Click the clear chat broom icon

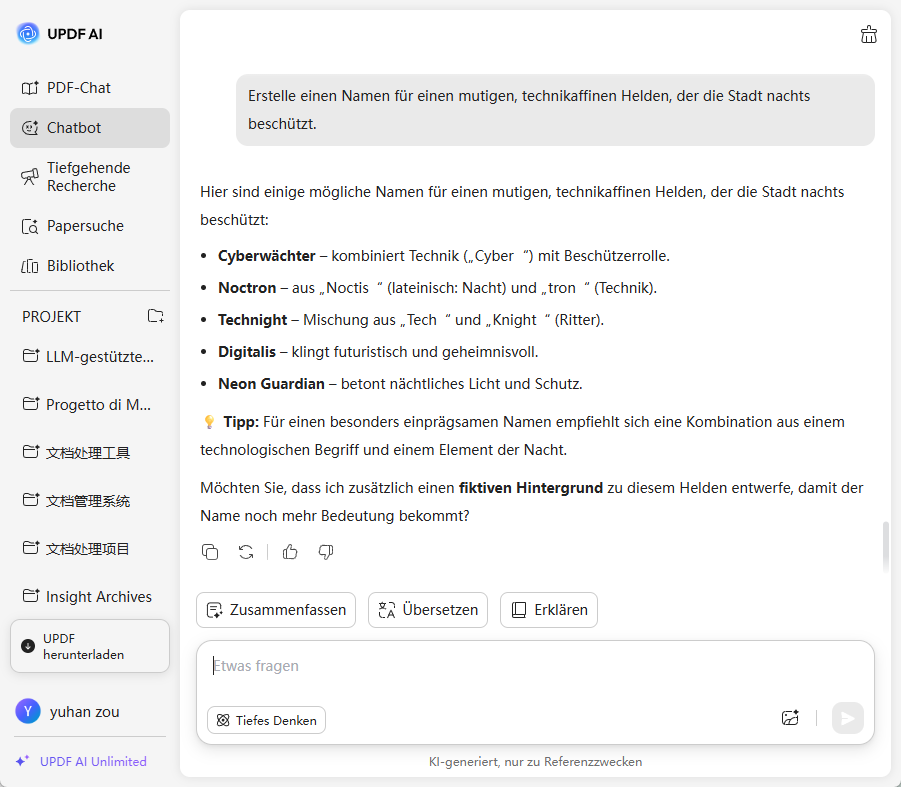point(868,35)
